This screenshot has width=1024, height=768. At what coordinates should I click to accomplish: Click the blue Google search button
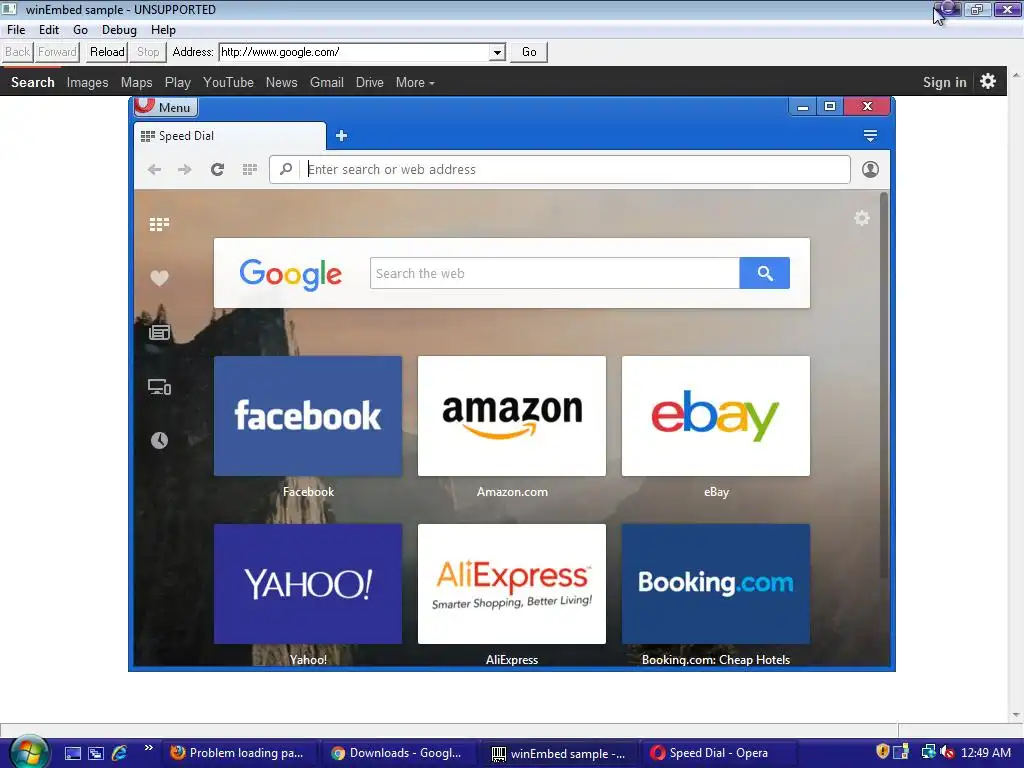coord(765,273)
